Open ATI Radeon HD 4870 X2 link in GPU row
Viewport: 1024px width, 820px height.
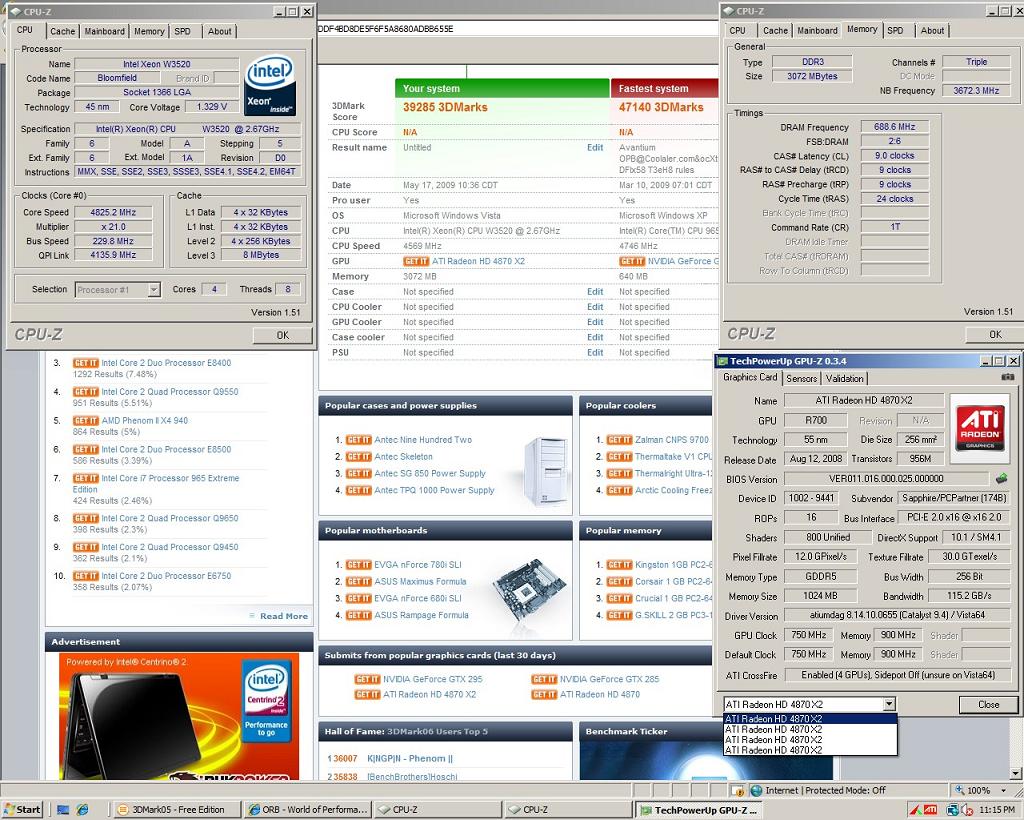478,261
